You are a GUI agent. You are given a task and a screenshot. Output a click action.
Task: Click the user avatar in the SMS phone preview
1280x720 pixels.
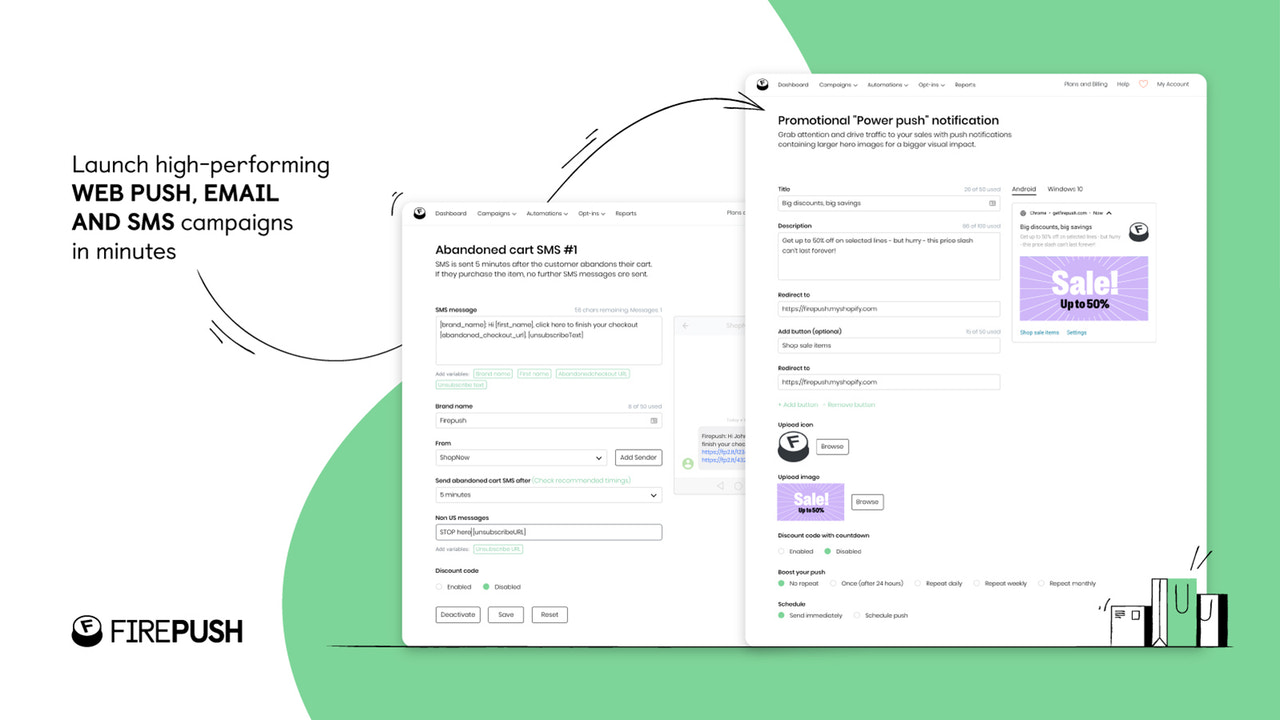pos(686,462)
